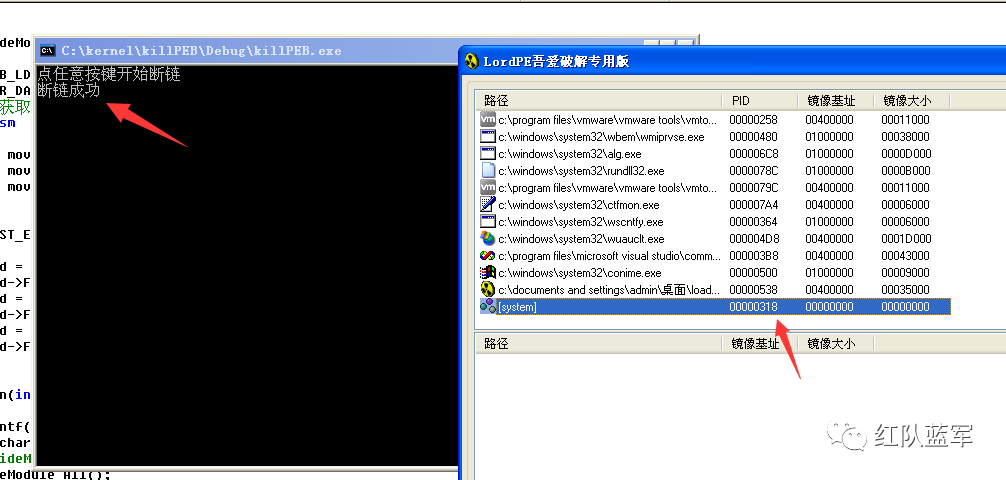Select the wmiprvse.exe process path

click(601, 137)
